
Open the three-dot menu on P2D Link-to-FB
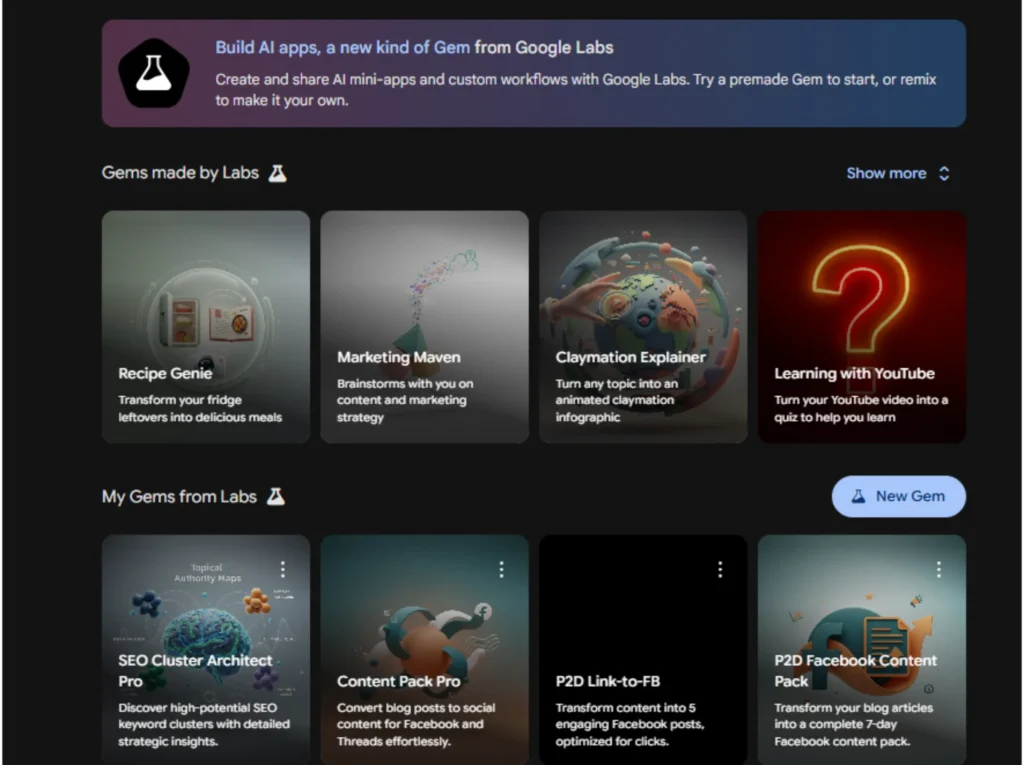pyautogui.click(x=720, y=568)
